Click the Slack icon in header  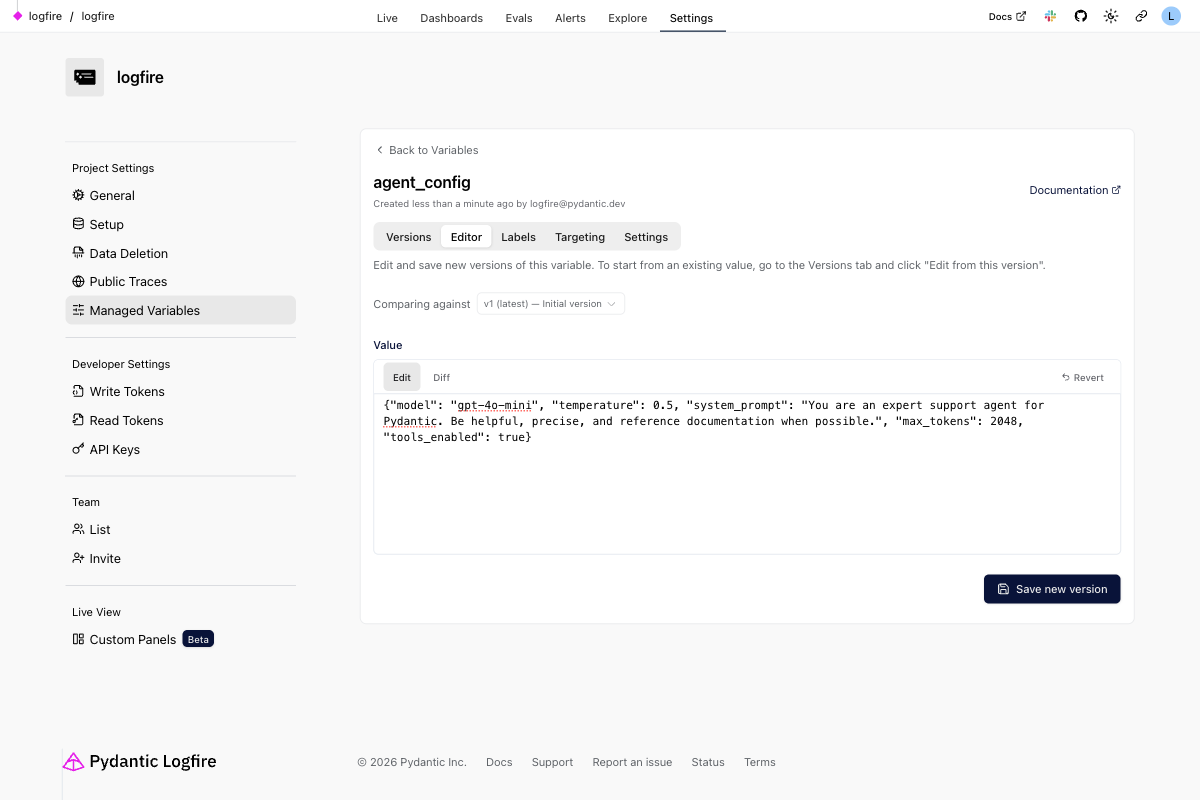(x=1050, y=17)
